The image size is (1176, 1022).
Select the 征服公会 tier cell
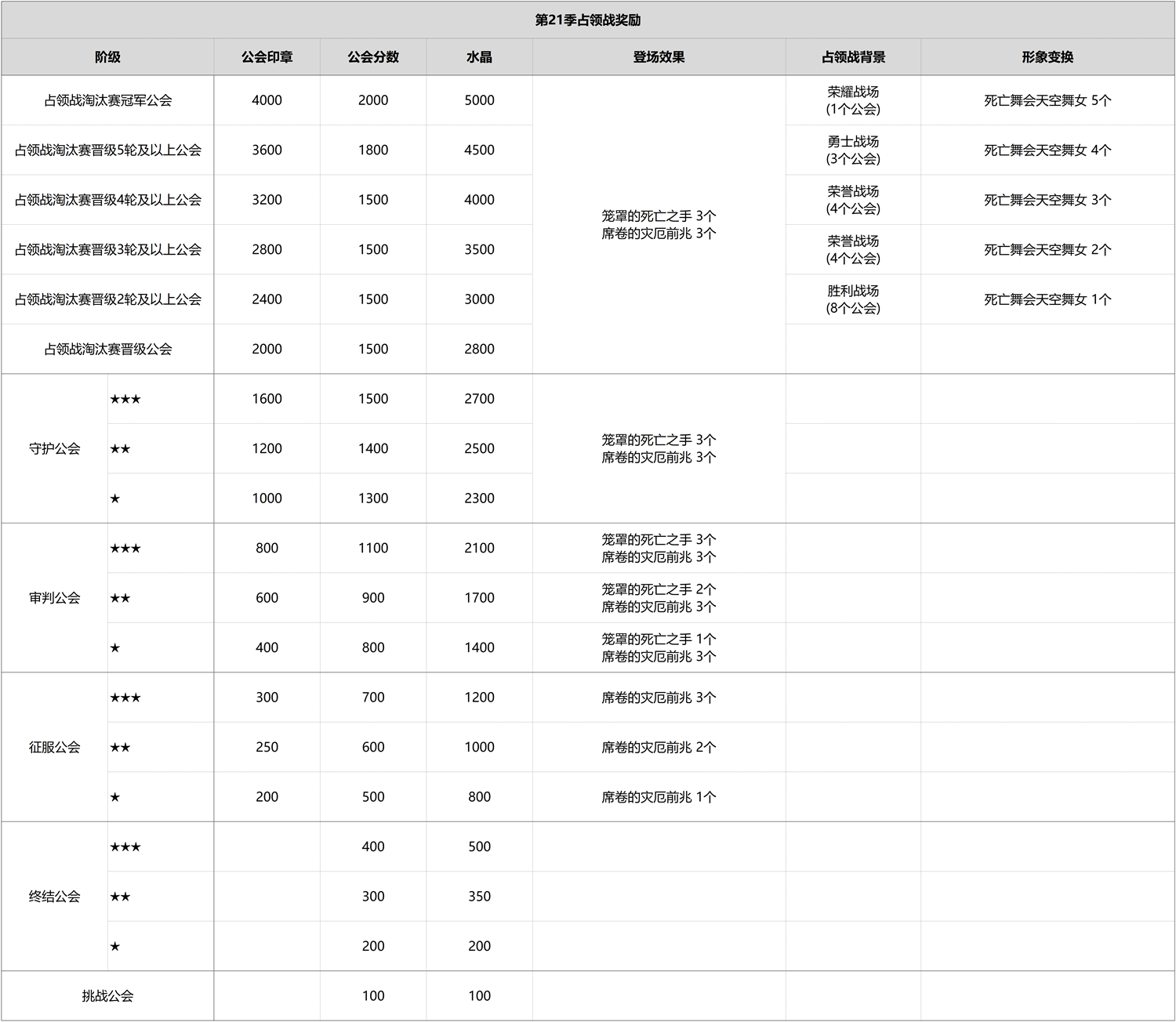(54, 748)
